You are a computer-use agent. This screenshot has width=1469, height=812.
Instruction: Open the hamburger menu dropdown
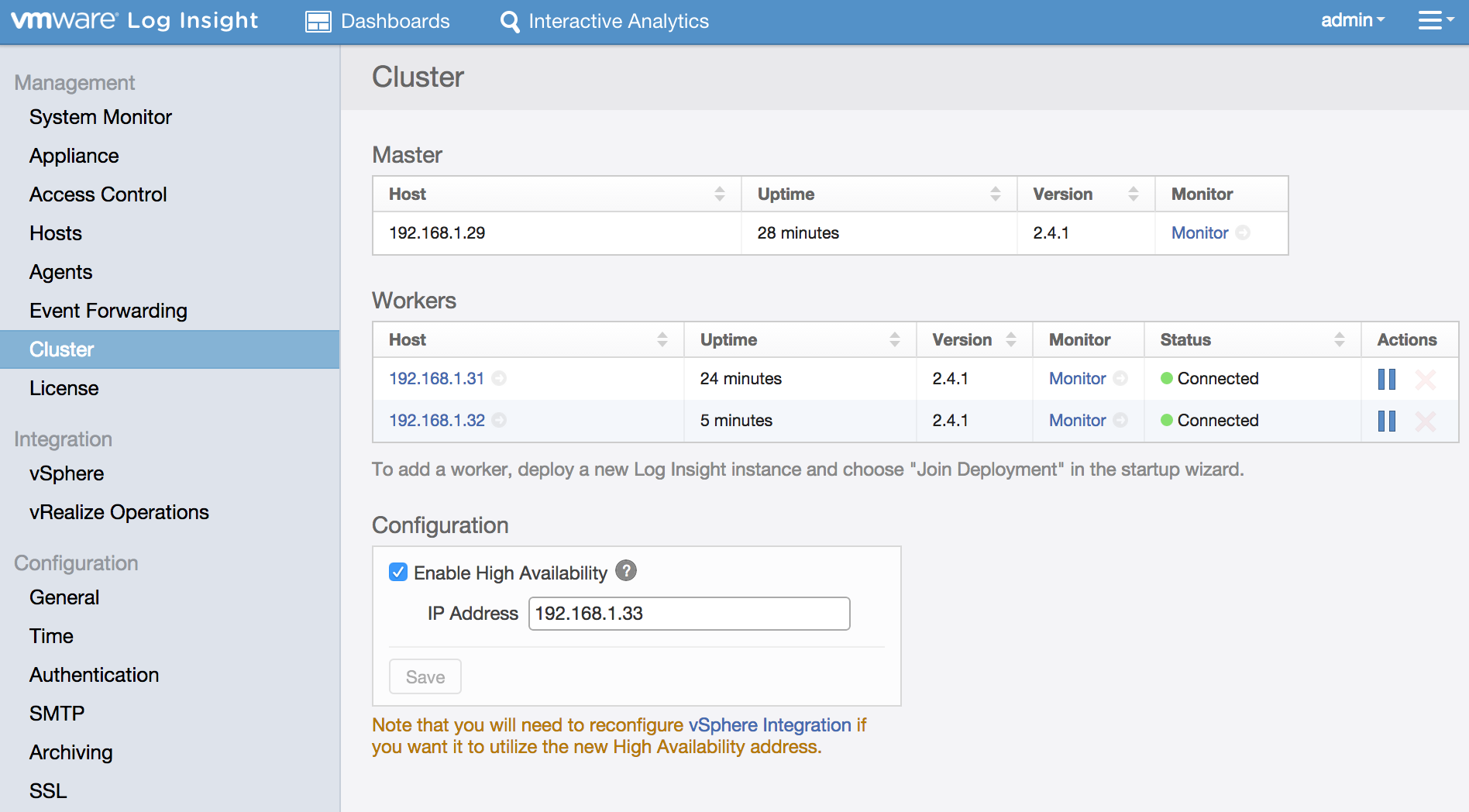[x=1434, y=21]
